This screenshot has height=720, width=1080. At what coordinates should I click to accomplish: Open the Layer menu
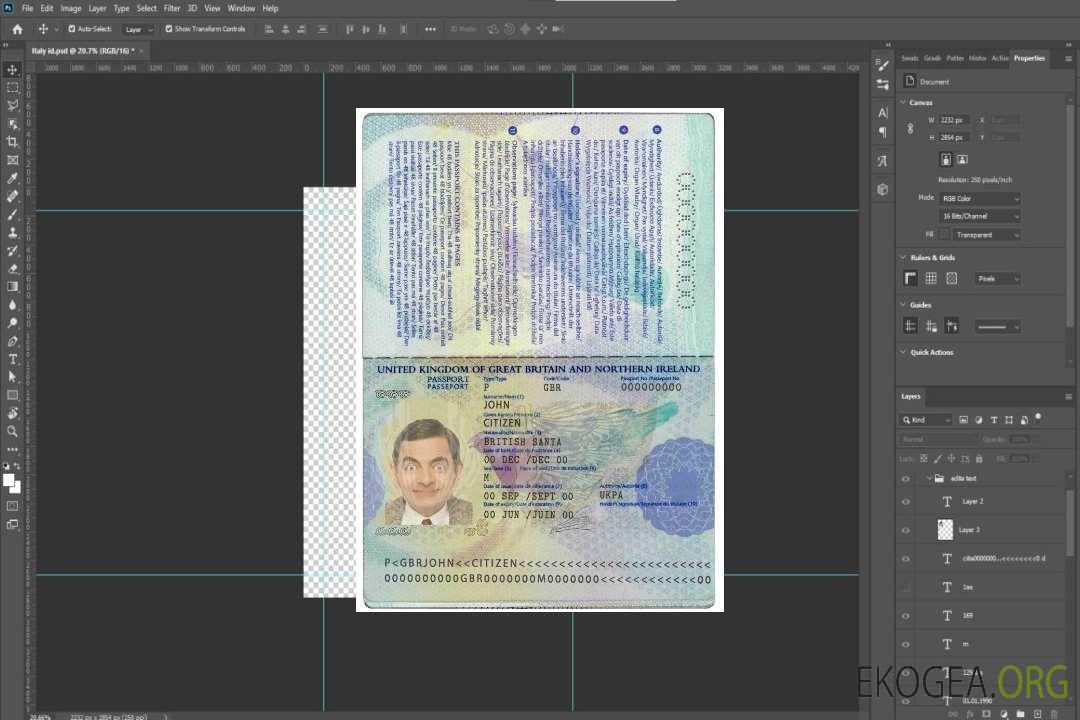click(97, 8)
